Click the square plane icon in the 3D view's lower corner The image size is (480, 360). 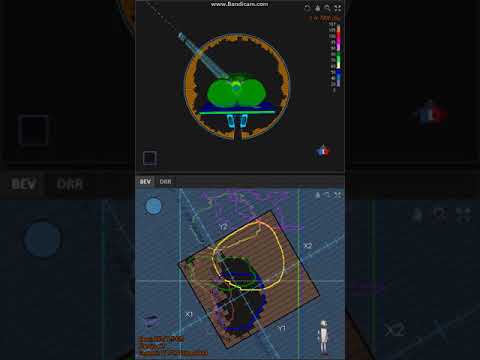coord(150,158)
